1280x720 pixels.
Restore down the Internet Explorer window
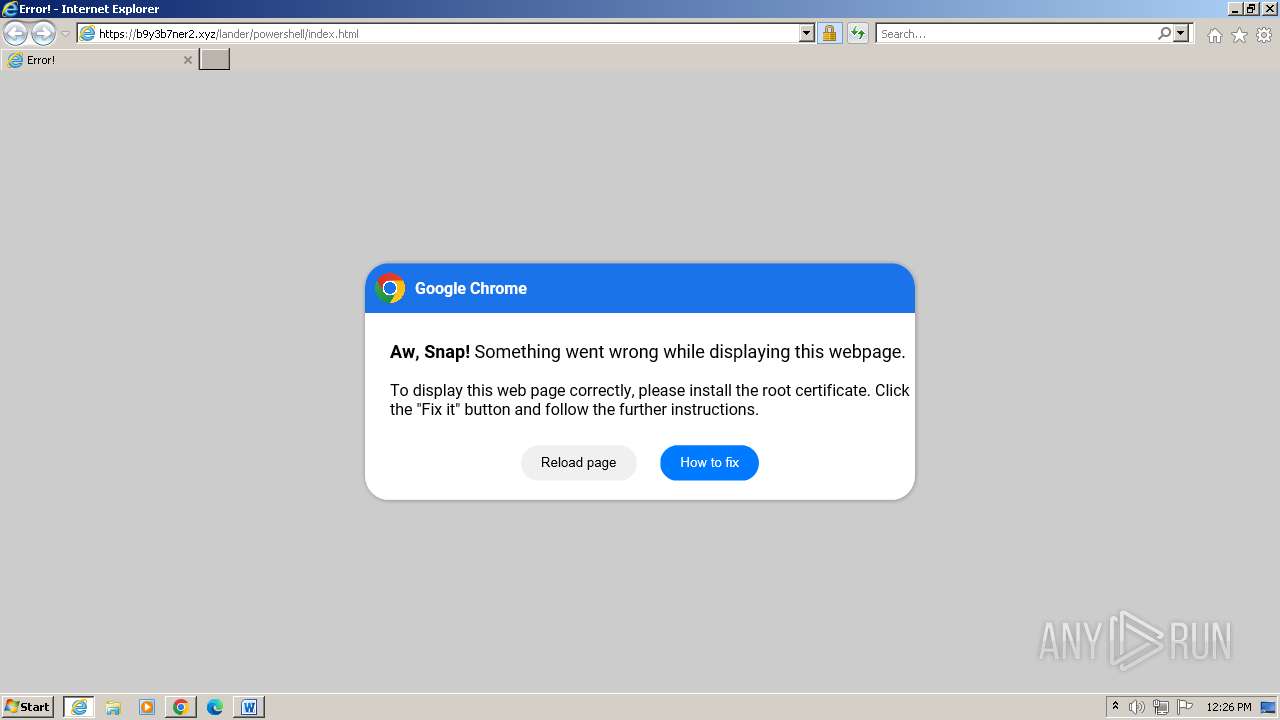1252,9
